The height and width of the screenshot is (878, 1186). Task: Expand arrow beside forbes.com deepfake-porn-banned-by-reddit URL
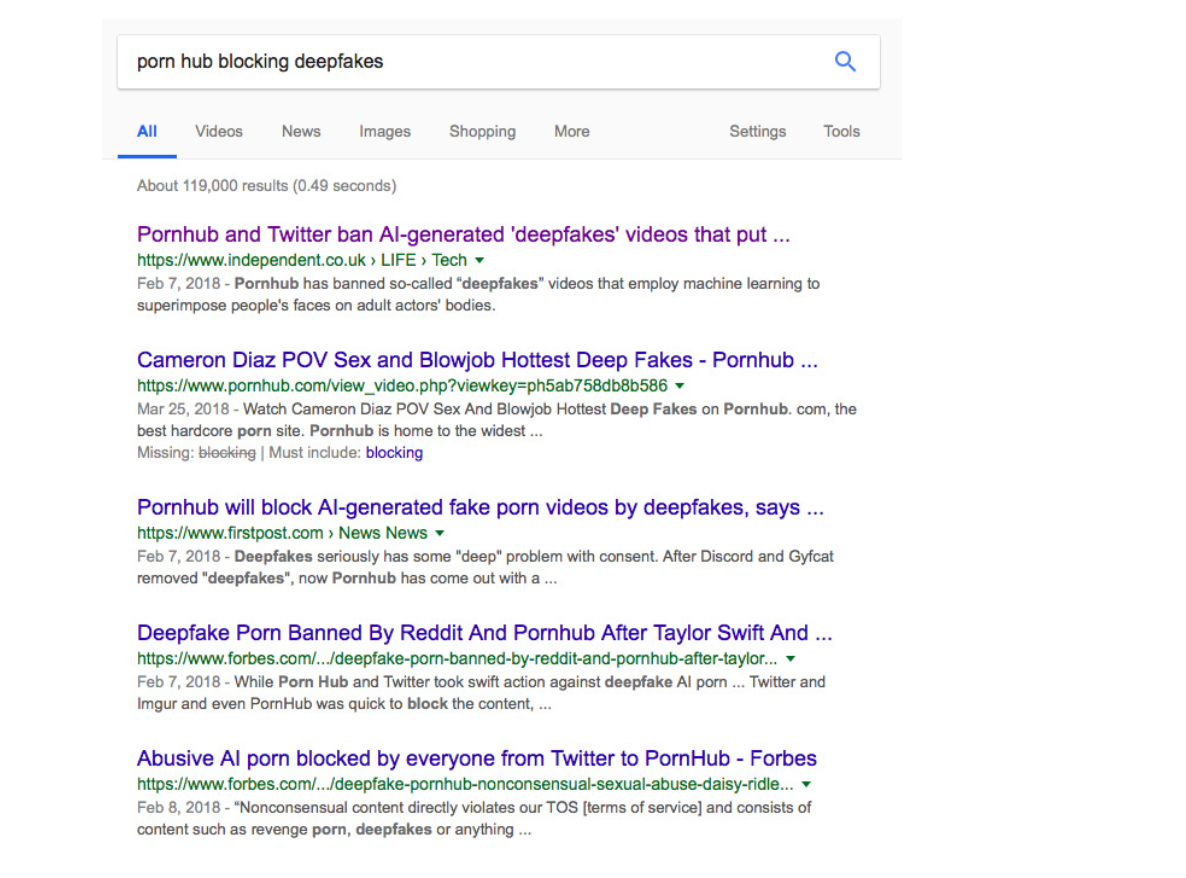pyautogui.click(x=790, y=659)
